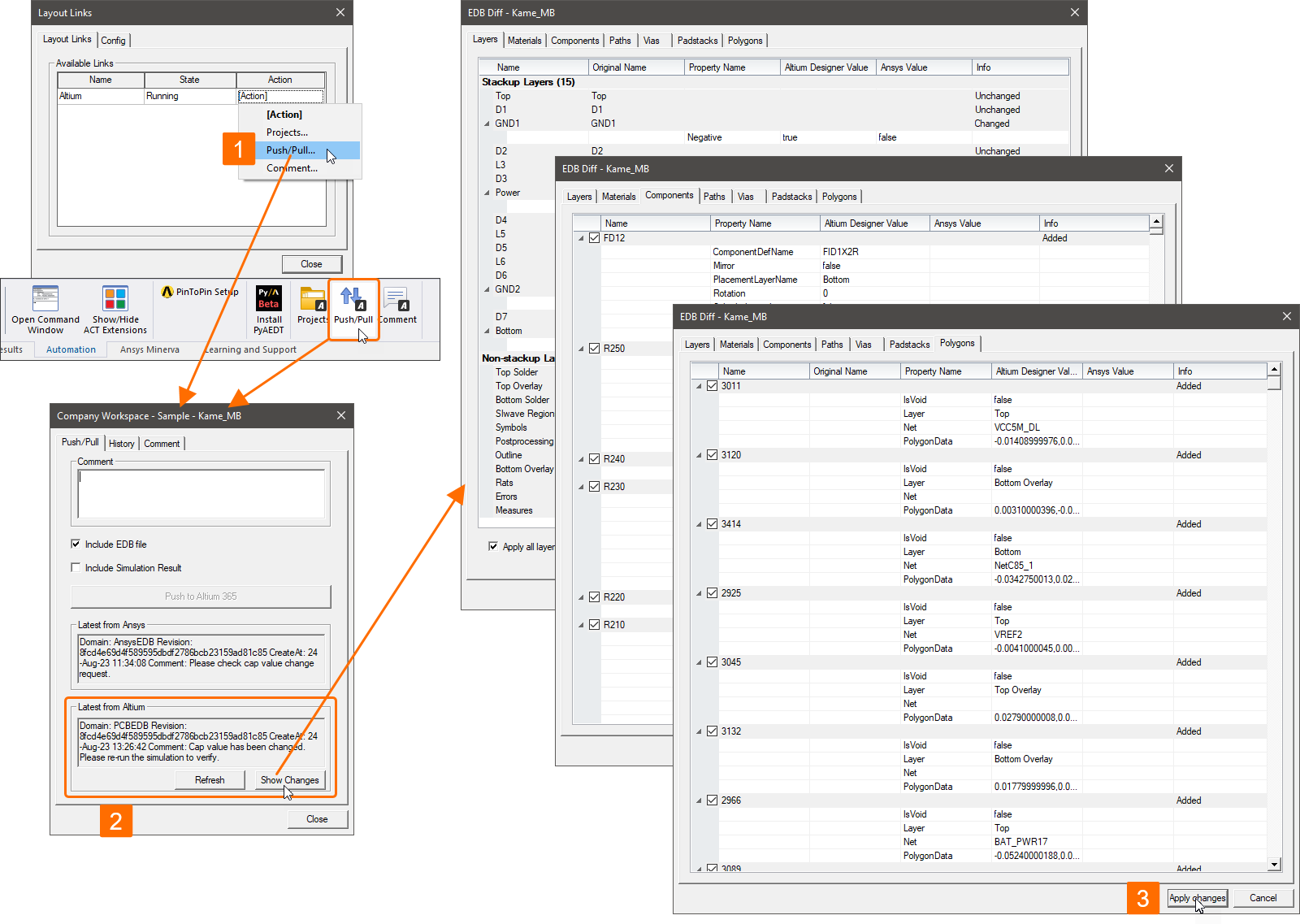Viewport: 1300px width, 924px height.
Task: Click scroll-up arrow in the Polygons list
Action: [x=1274, y=370]
